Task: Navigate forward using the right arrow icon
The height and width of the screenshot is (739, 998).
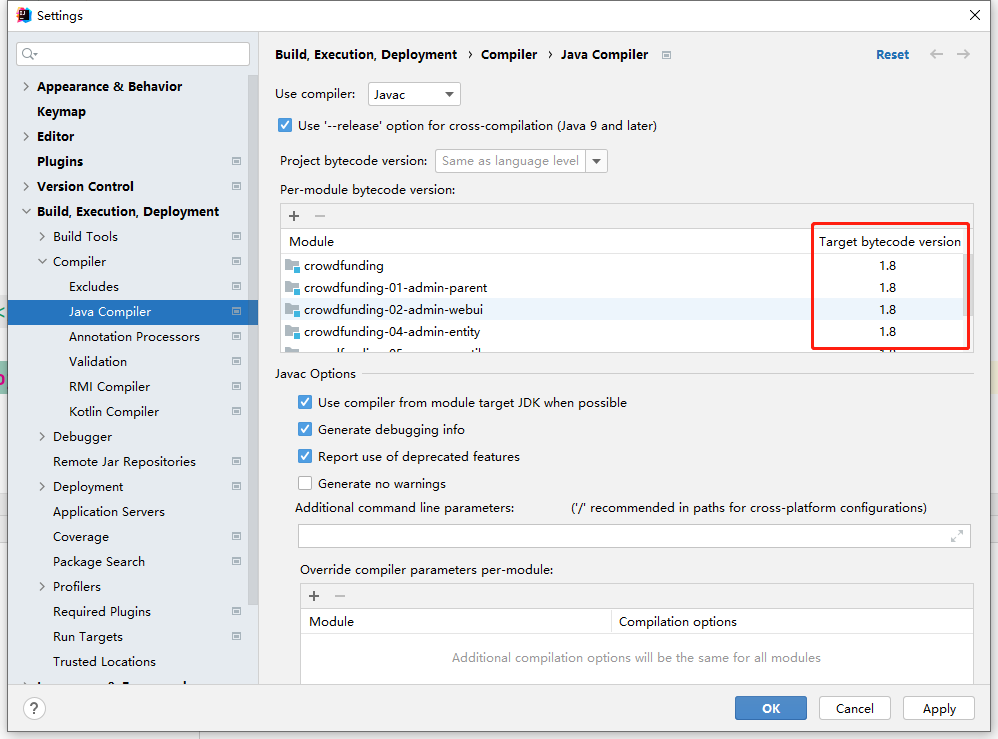Action: tap(963, 54)
